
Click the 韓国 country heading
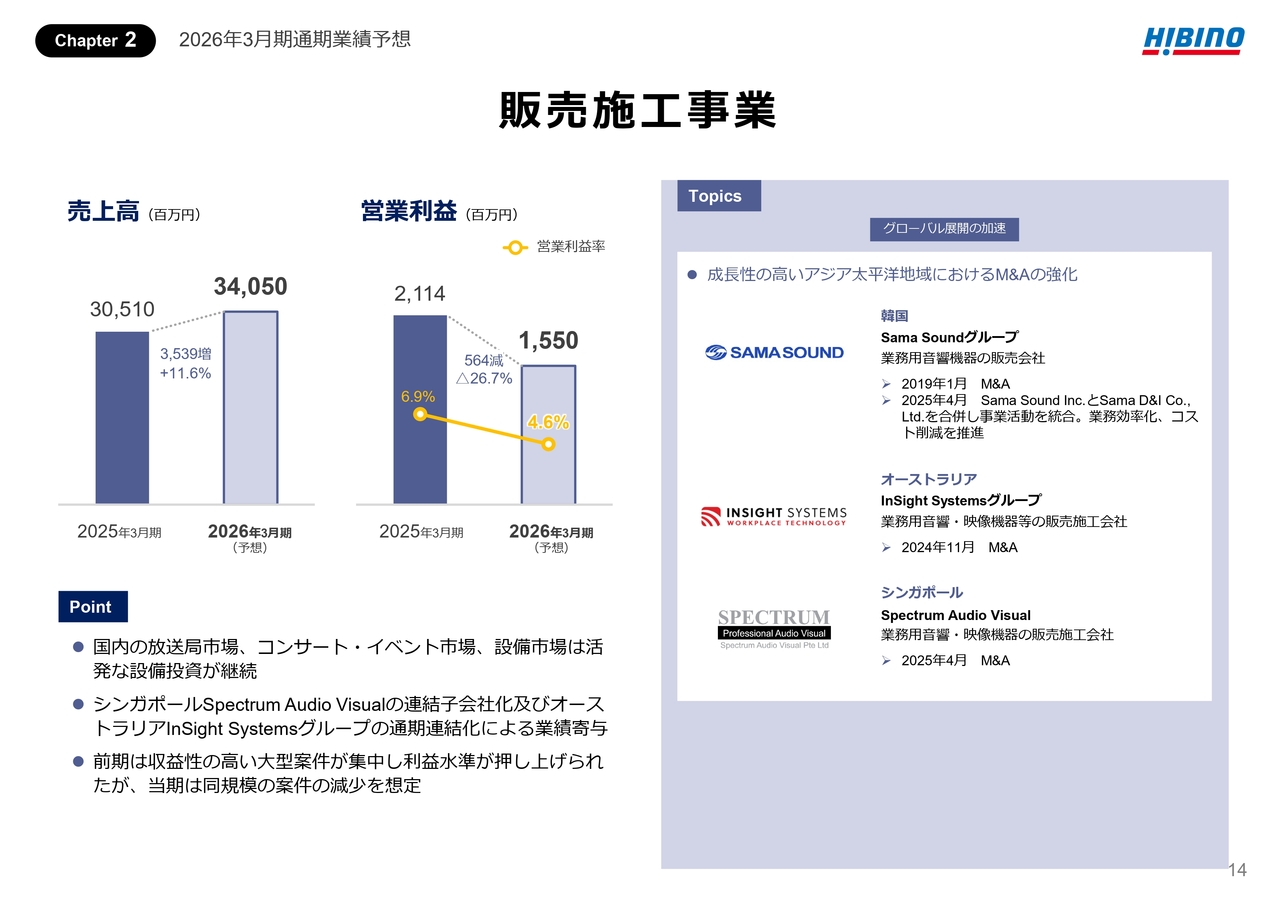pos(894,316)
